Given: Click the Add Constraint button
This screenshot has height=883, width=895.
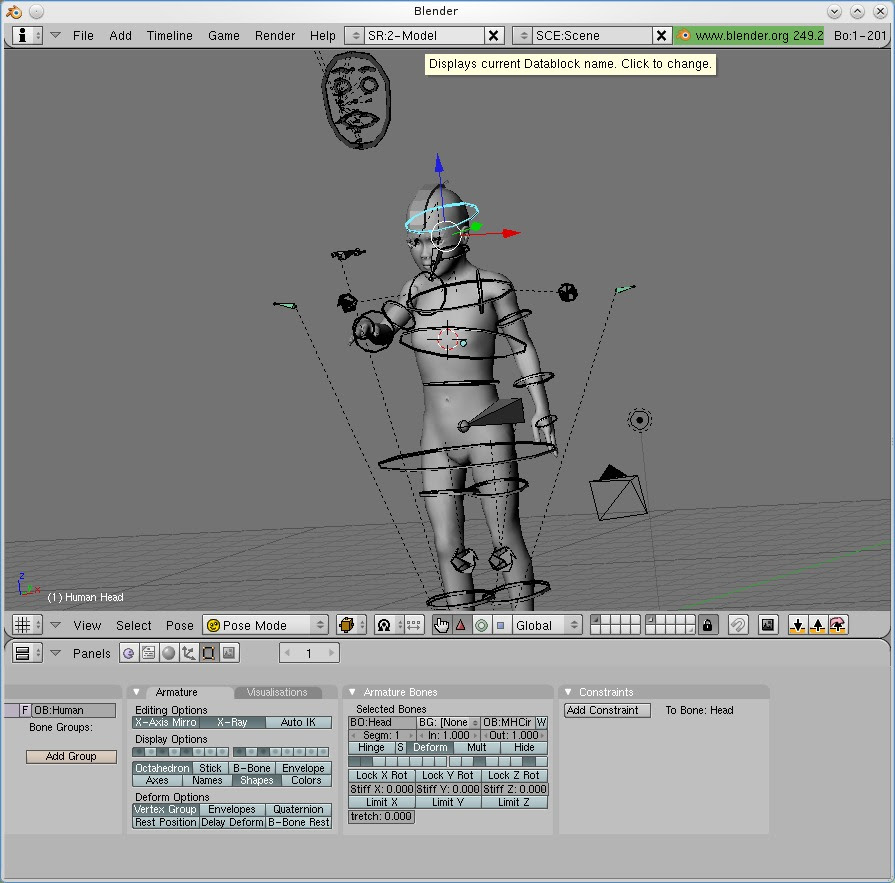Looking at the screenshot, I should click(x=607, y=711).
